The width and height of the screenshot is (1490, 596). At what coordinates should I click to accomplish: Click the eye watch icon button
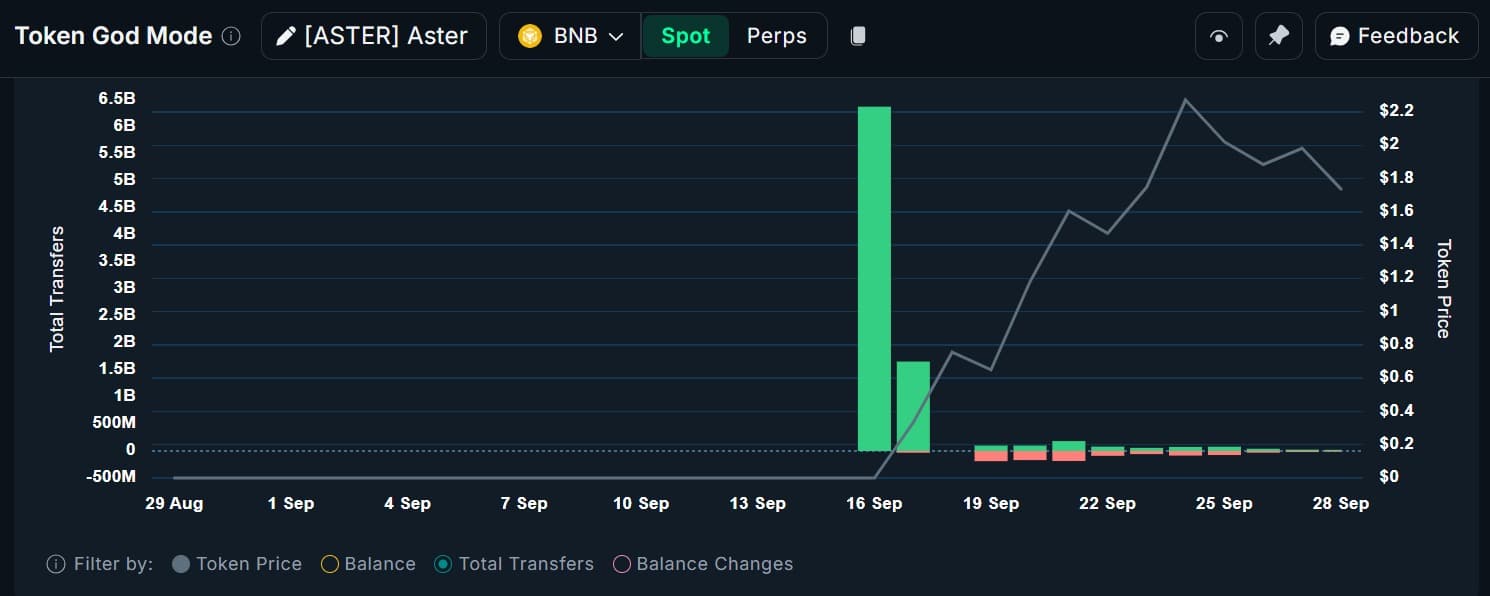click(1218, 36)
